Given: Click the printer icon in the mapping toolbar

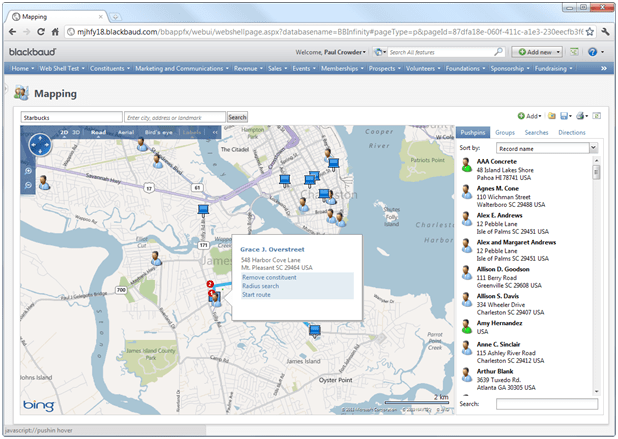Looking at the screenshot, I should pos(580,116).
